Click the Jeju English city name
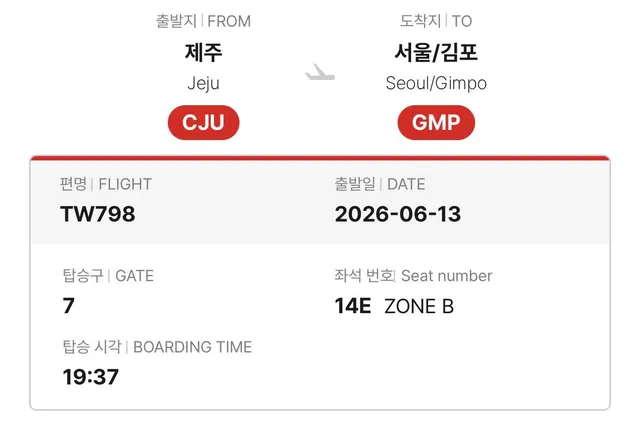 coord(203,83)
